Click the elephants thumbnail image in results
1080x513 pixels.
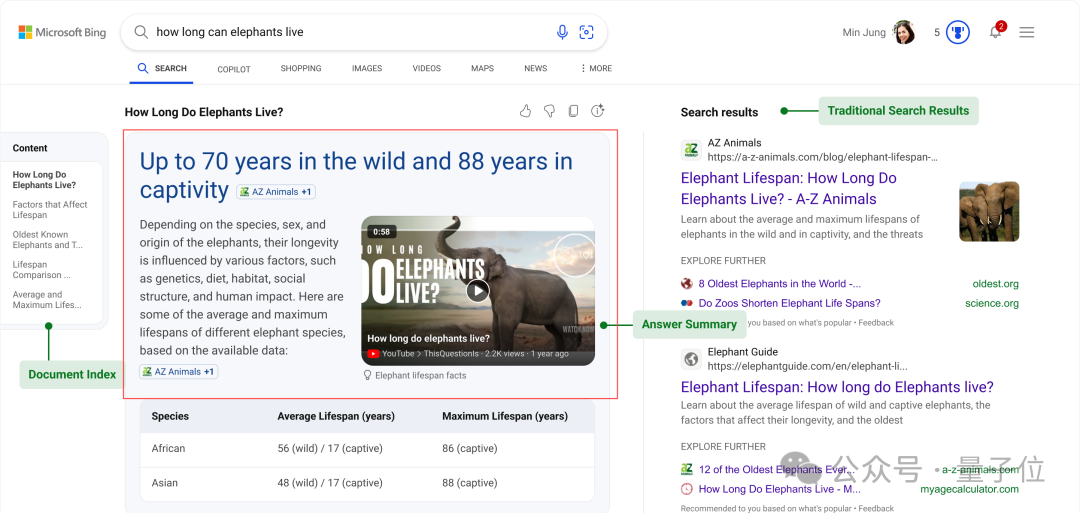point(988,211)
